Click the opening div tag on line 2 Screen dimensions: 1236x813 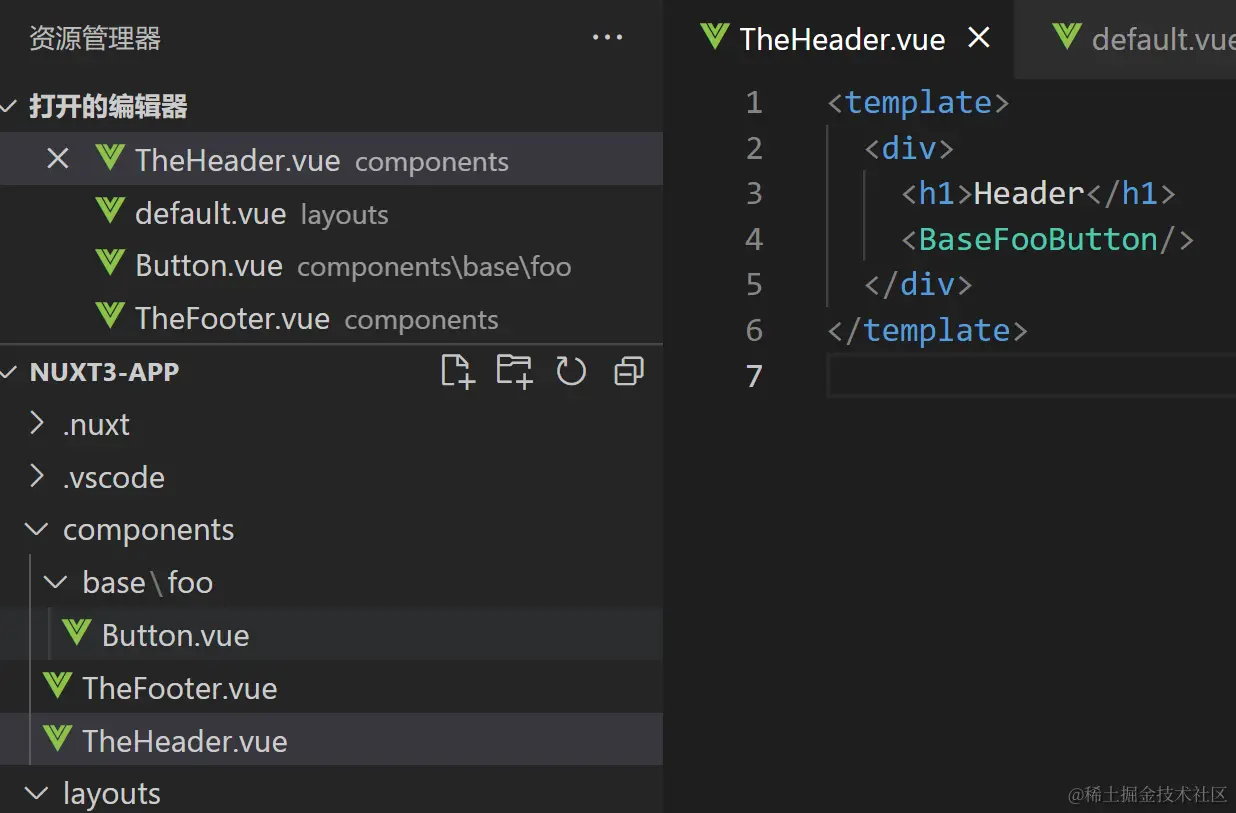[x=909, y=148]
